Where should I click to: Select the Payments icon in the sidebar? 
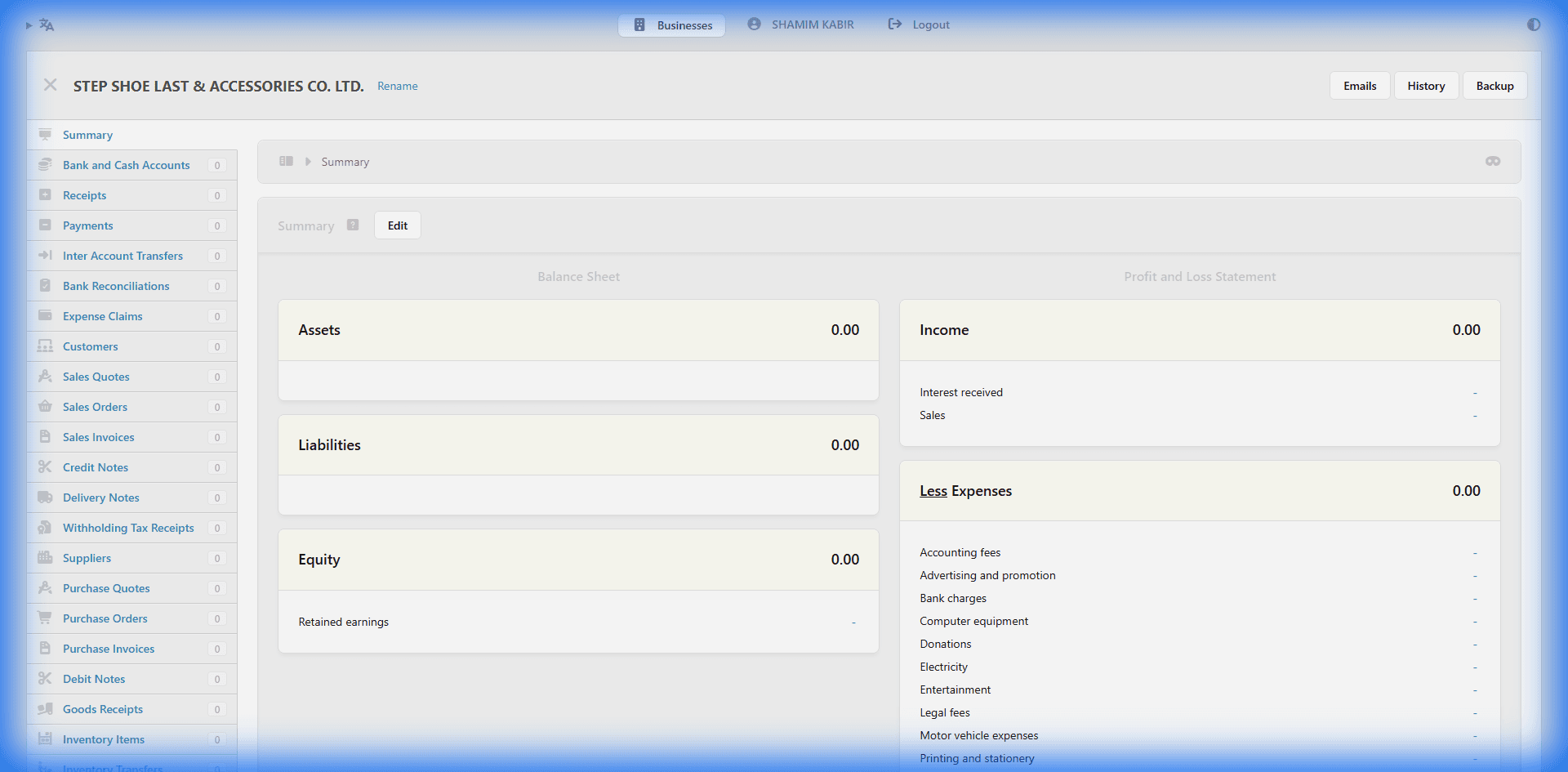[x=45, y=225]
